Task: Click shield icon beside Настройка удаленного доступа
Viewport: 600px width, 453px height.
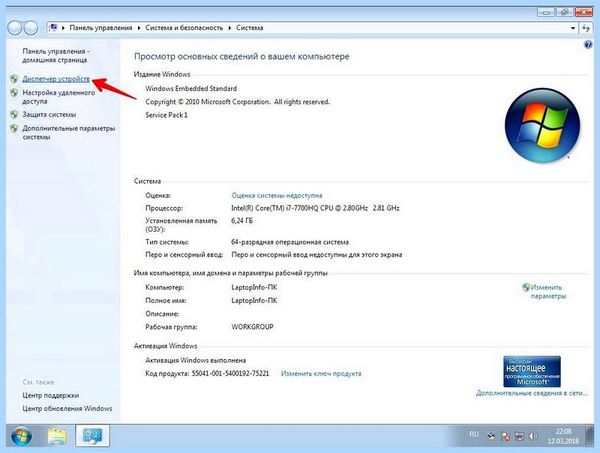Action: 14,93
